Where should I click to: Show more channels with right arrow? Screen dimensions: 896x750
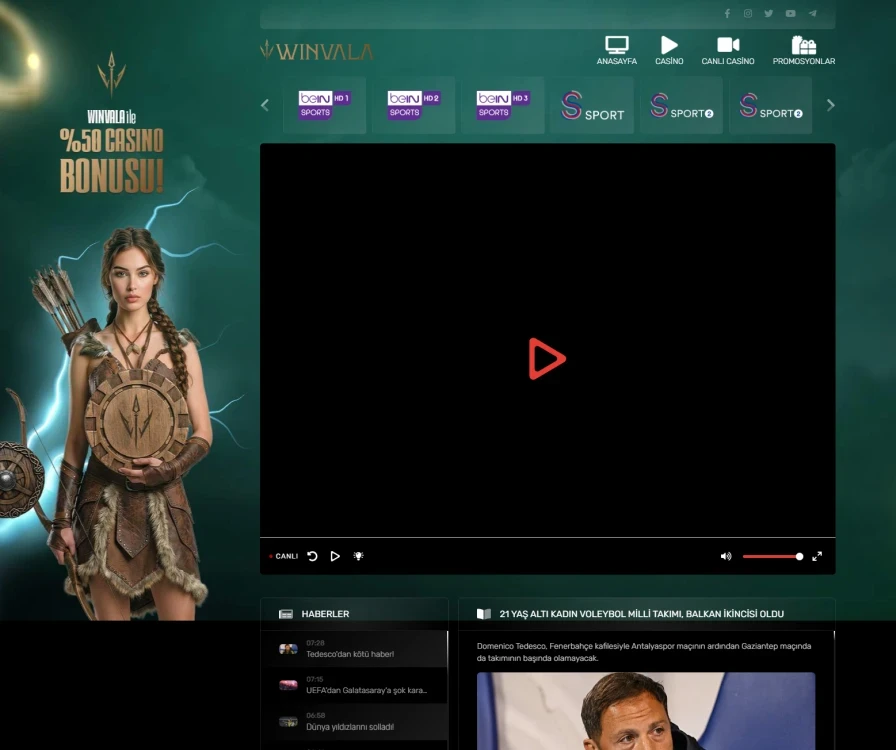tap(830, 105)
